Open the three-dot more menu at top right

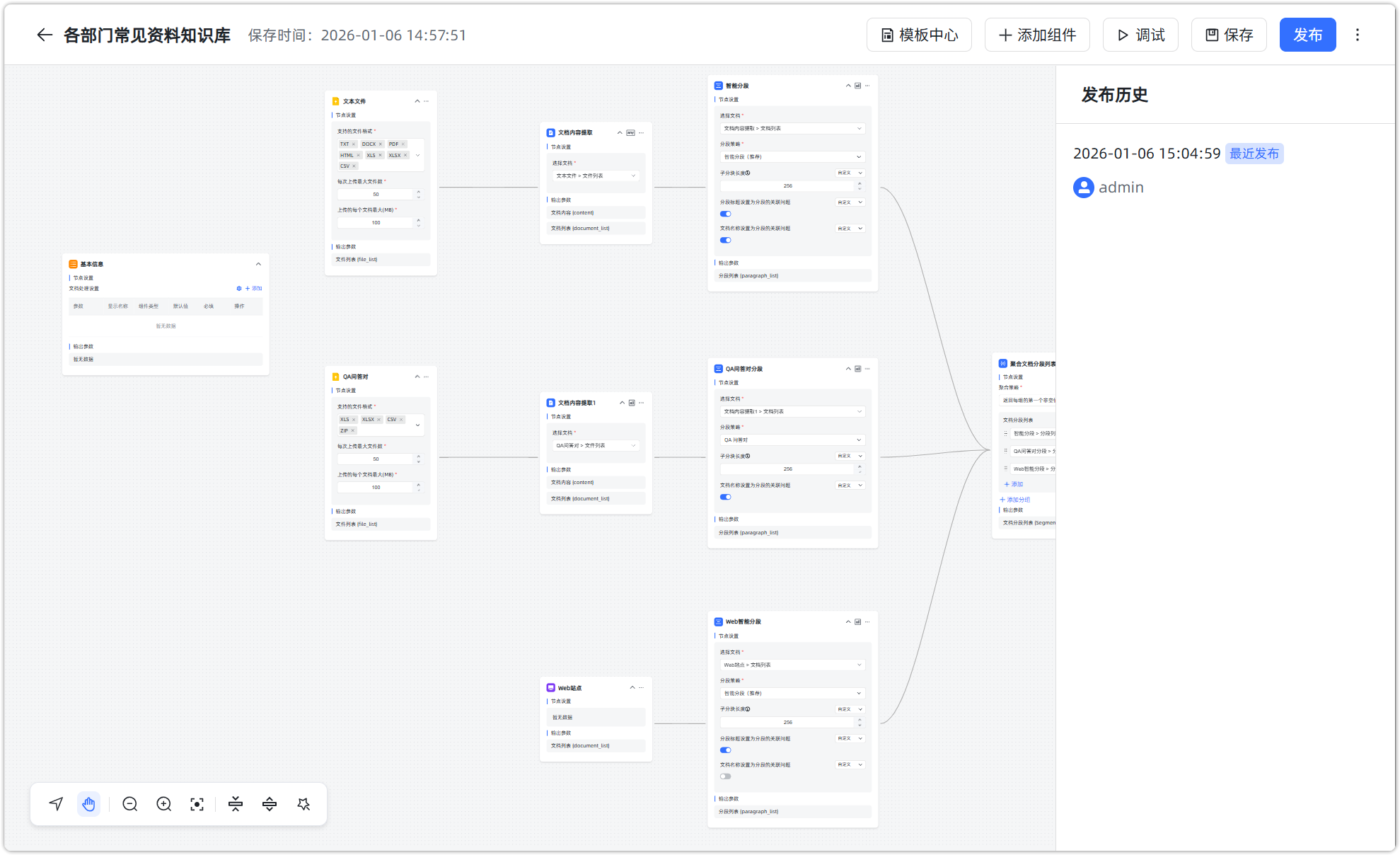pos(1357,35)
